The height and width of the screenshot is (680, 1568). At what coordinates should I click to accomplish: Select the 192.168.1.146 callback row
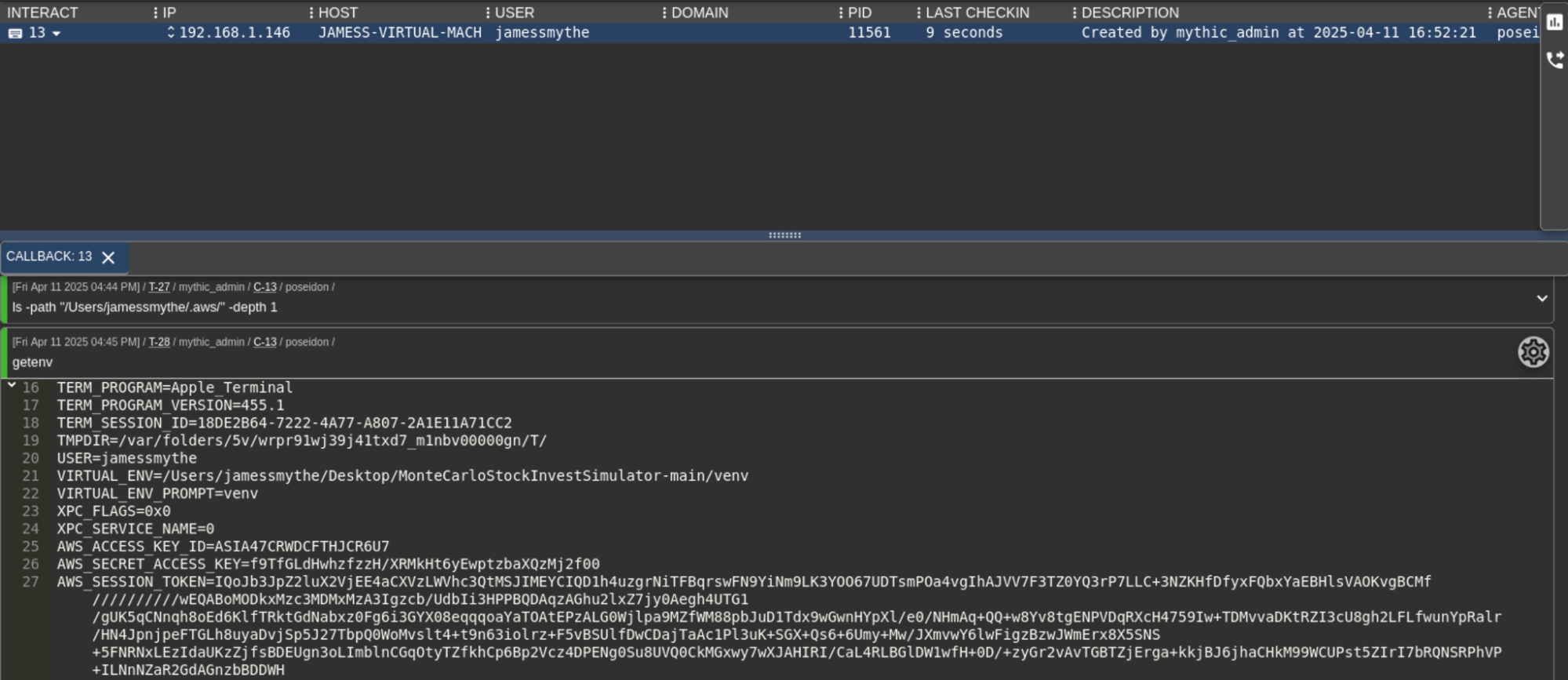coord(235,33)
